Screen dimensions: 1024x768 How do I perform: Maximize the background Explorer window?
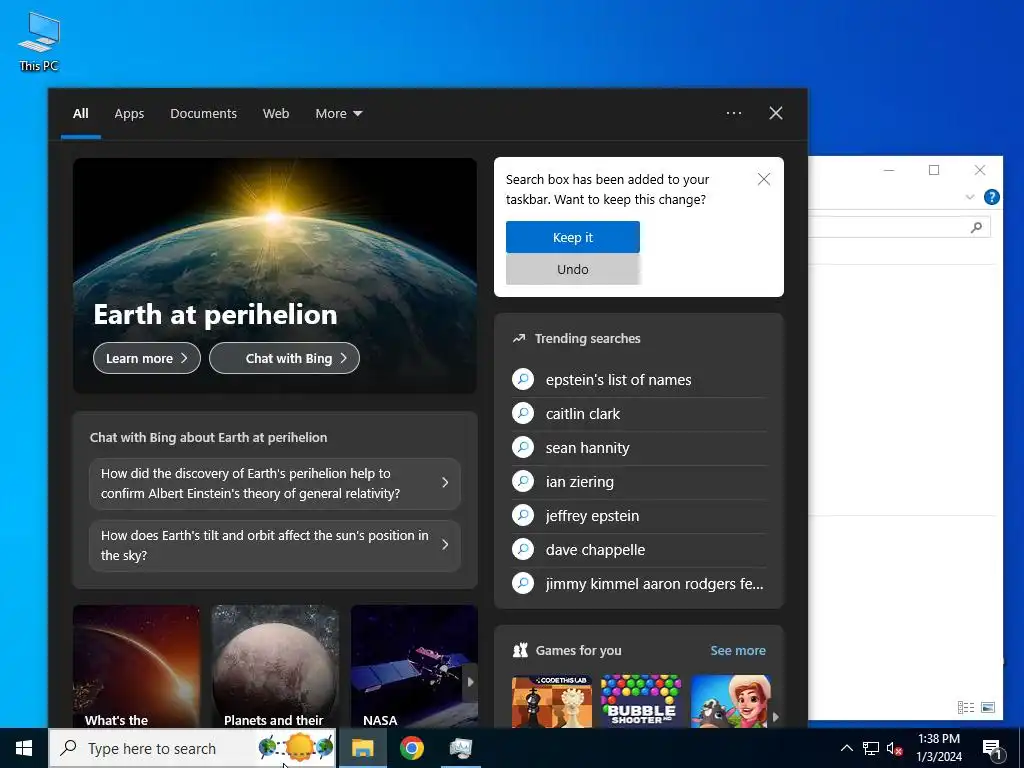(934, 170)
